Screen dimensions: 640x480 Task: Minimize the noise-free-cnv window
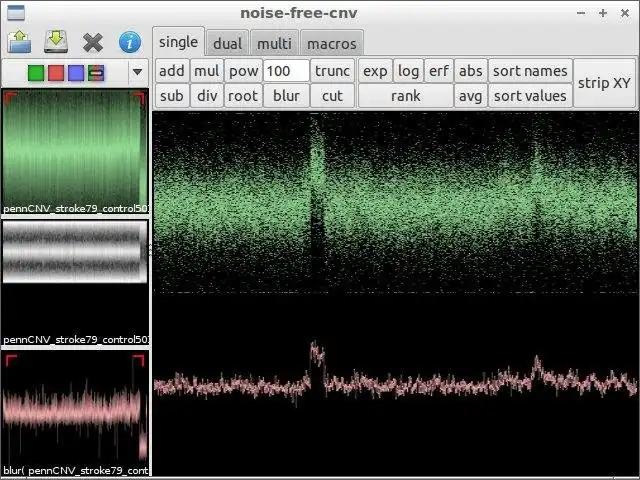(x=581, y=13)
